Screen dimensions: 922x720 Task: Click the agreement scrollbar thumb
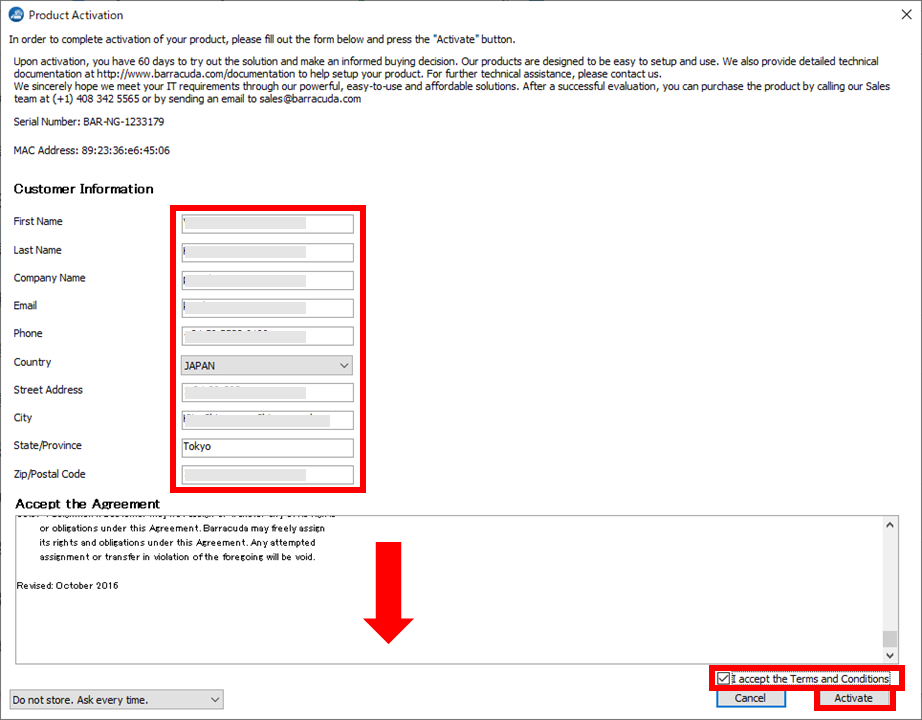pyautogui.click(x=890, y=638)
